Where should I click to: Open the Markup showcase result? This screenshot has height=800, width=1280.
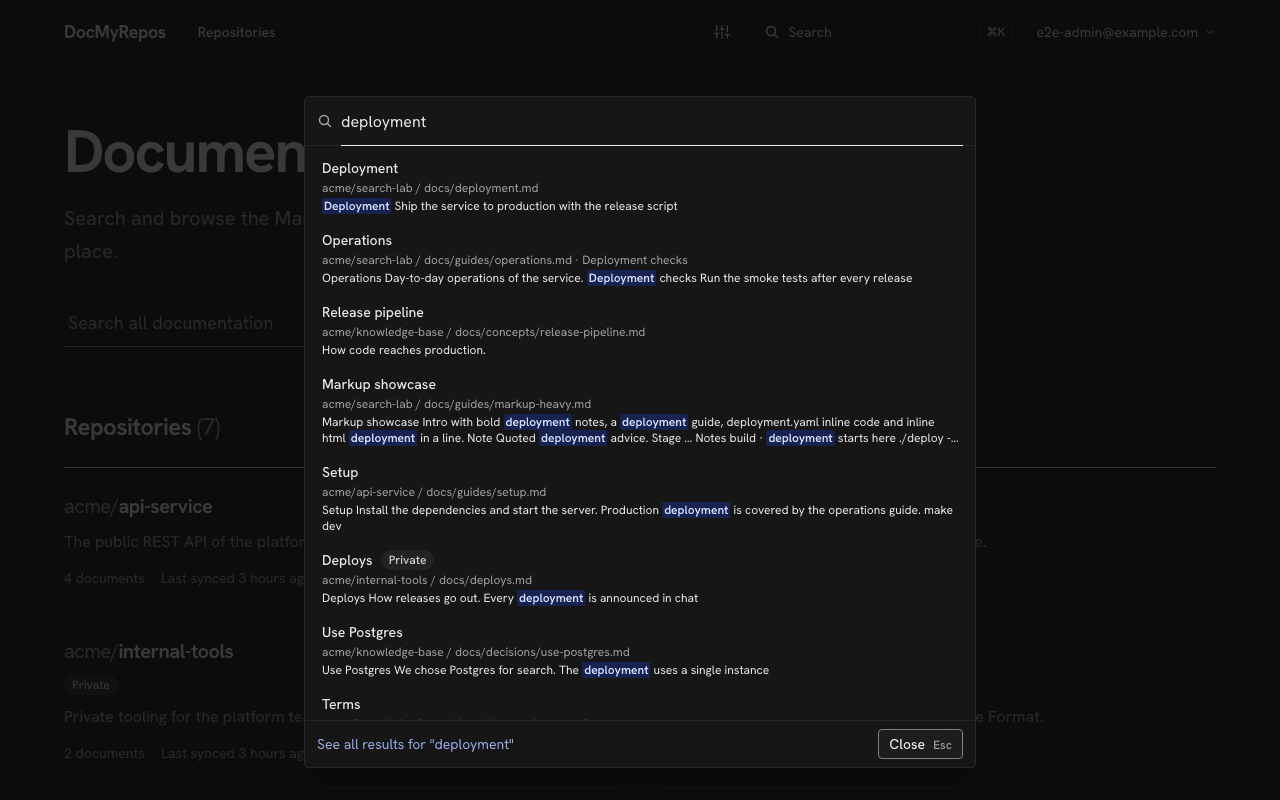[640, 411]
